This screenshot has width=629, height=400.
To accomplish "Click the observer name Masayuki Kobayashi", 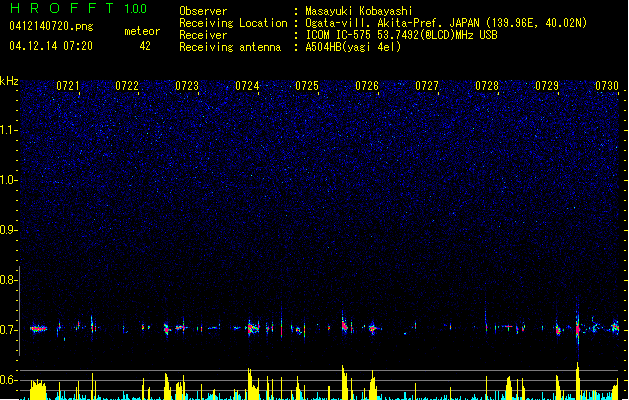I will [x=359, y=11].
